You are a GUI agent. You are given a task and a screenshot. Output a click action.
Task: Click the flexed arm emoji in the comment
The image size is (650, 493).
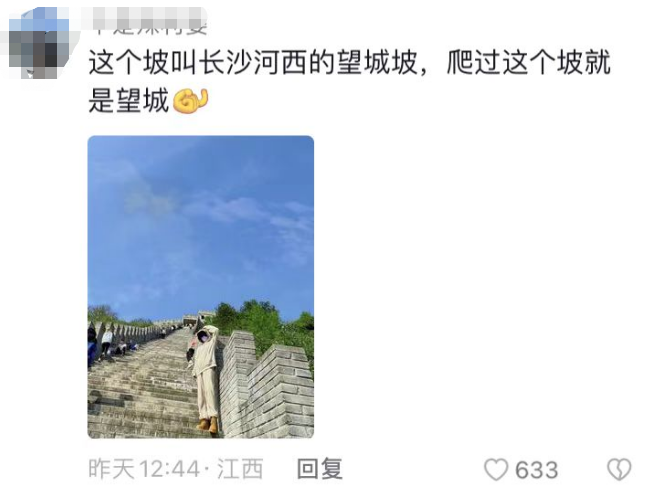click(x=190, y=102)
